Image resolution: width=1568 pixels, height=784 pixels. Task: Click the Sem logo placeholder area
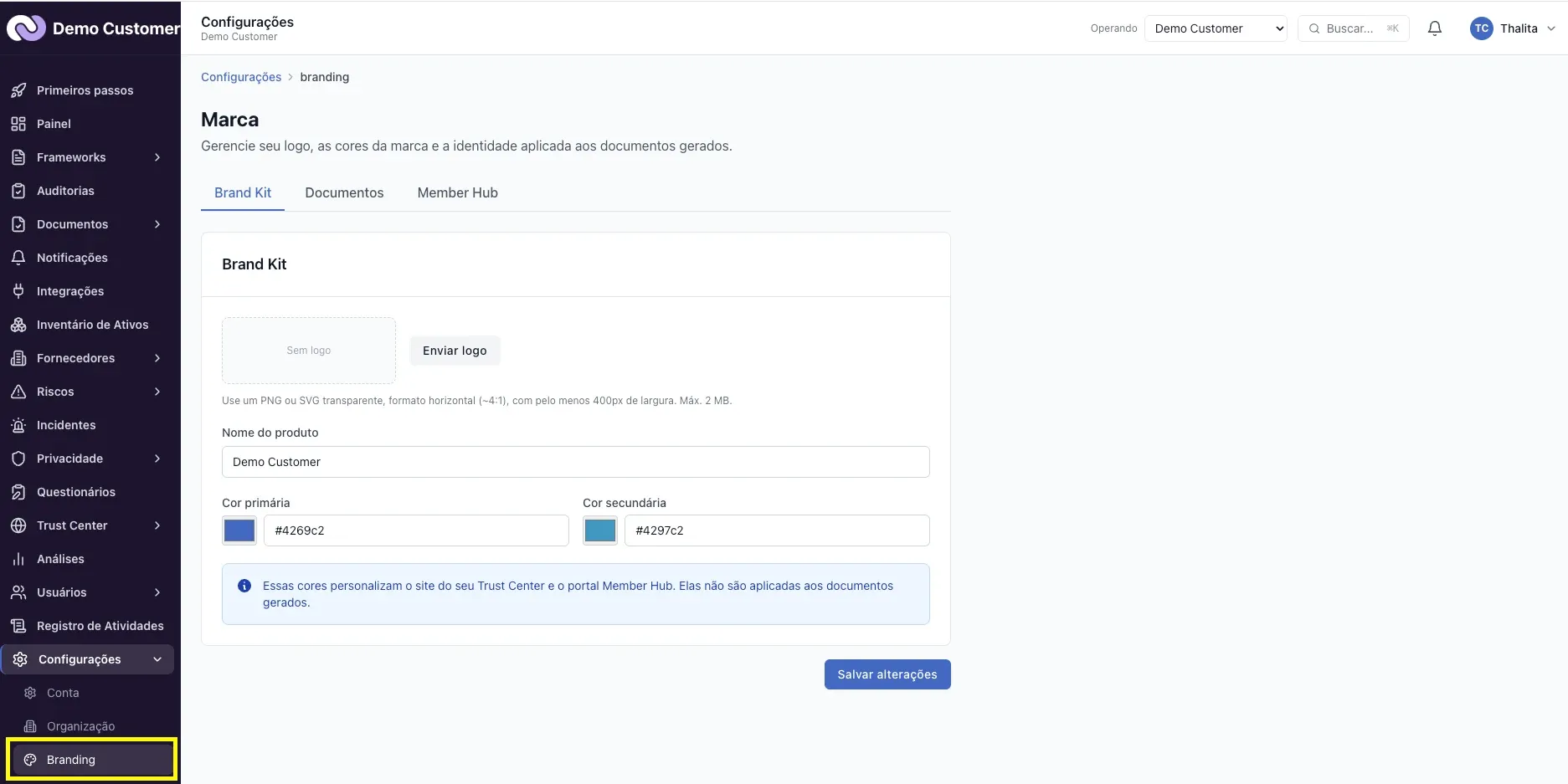309,351
